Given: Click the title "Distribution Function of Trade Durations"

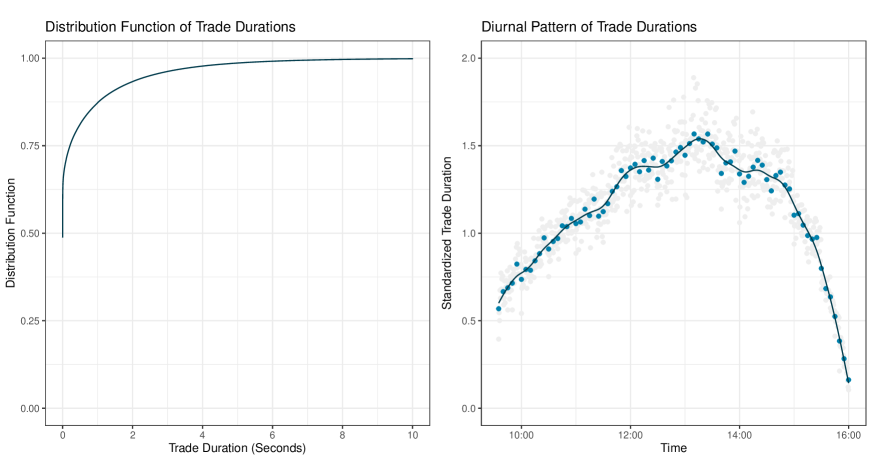Looking at the screenshot, I should tap(170, 27).
